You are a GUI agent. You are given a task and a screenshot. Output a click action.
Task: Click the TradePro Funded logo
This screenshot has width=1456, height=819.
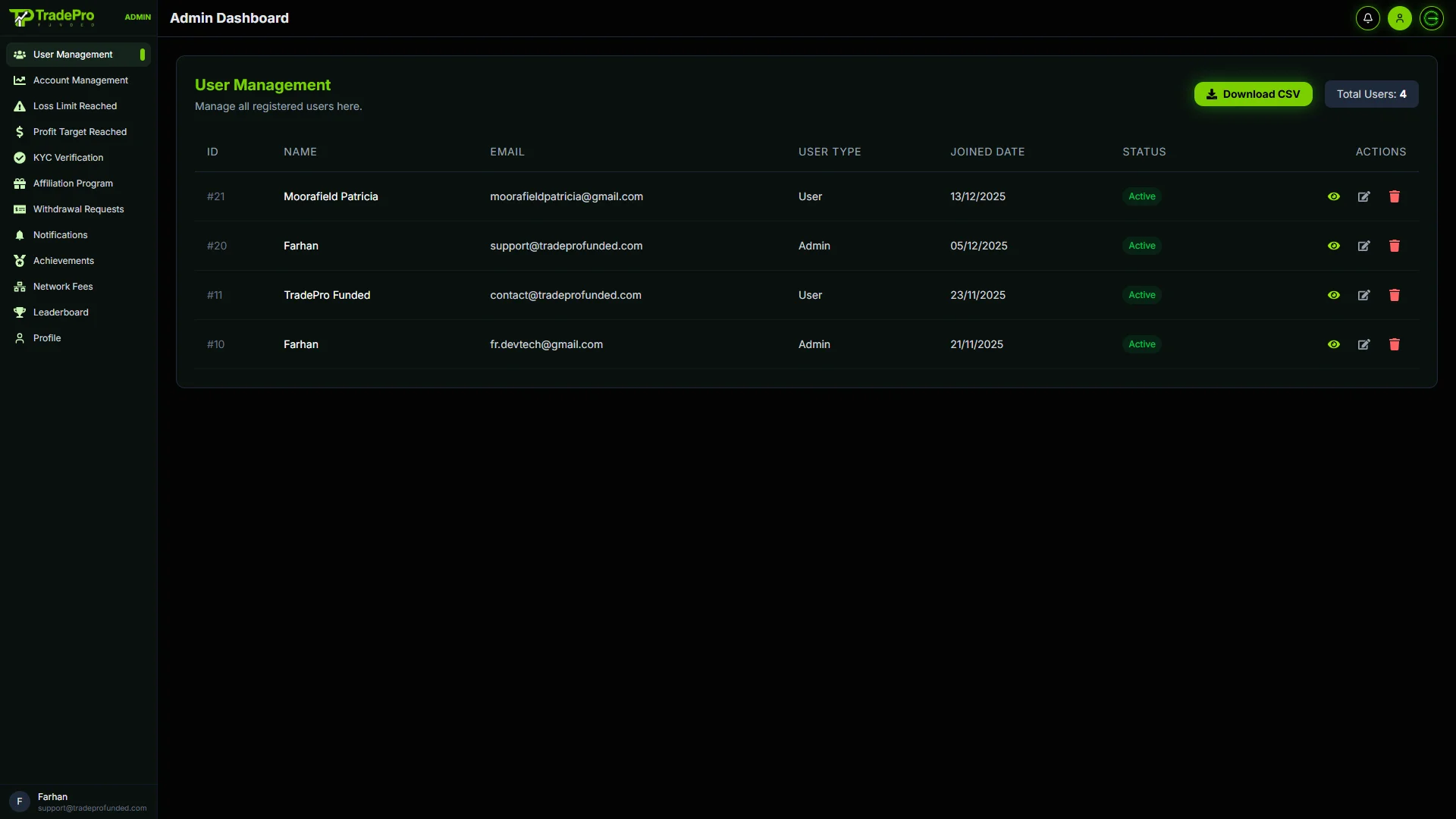(x=52, y=17)
